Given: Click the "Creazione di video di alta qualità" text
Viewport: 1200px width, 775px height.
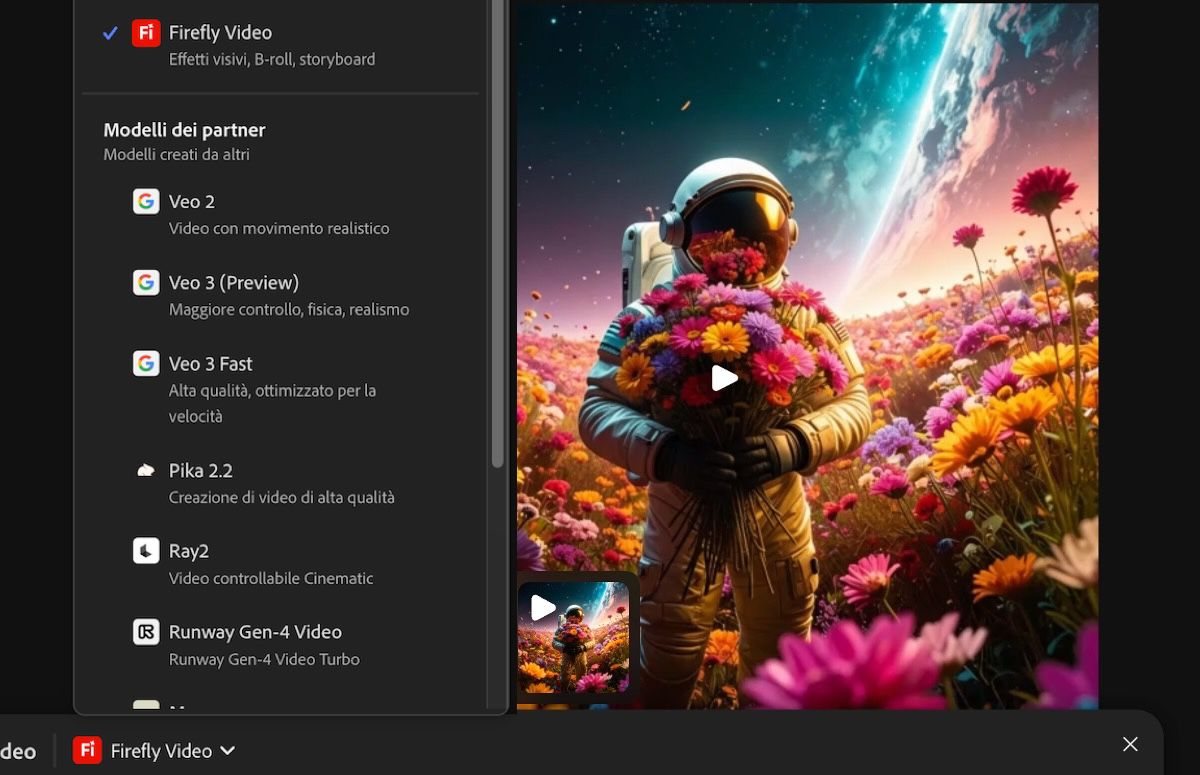Looking at the screenshot, I should coord(282,497).
